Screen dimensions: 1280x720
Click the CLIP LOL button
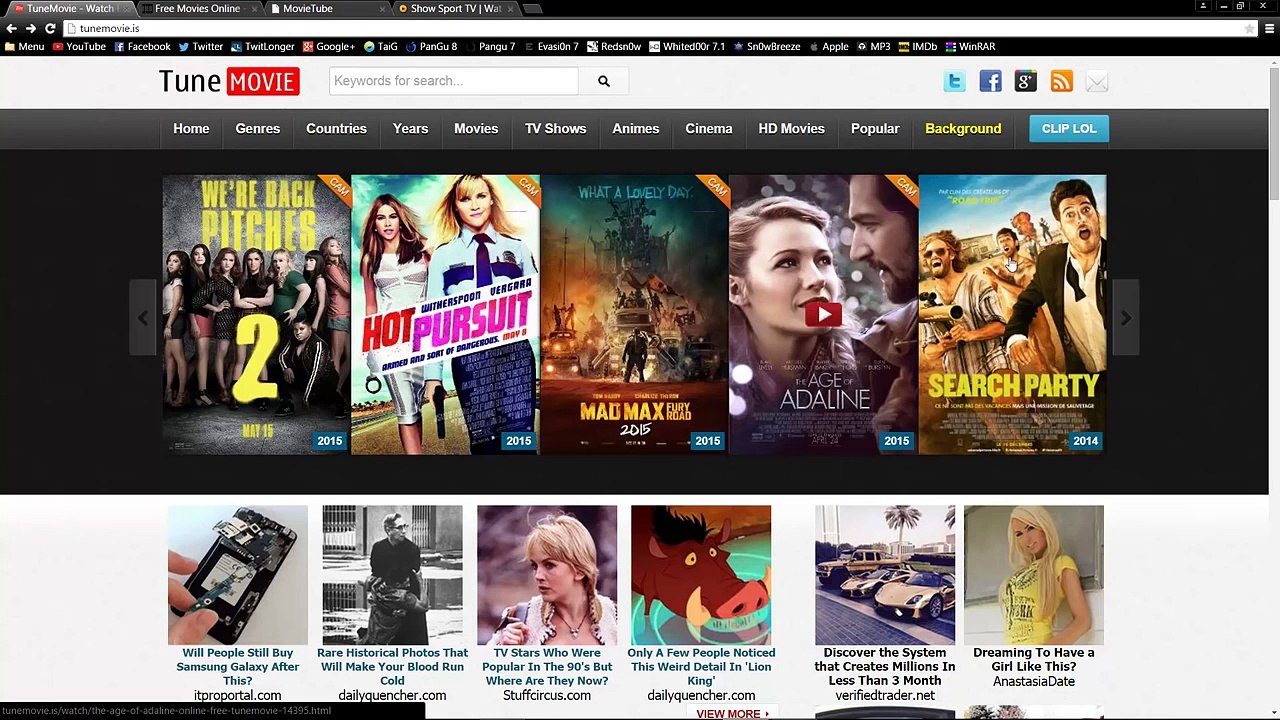click(1069, 129)
